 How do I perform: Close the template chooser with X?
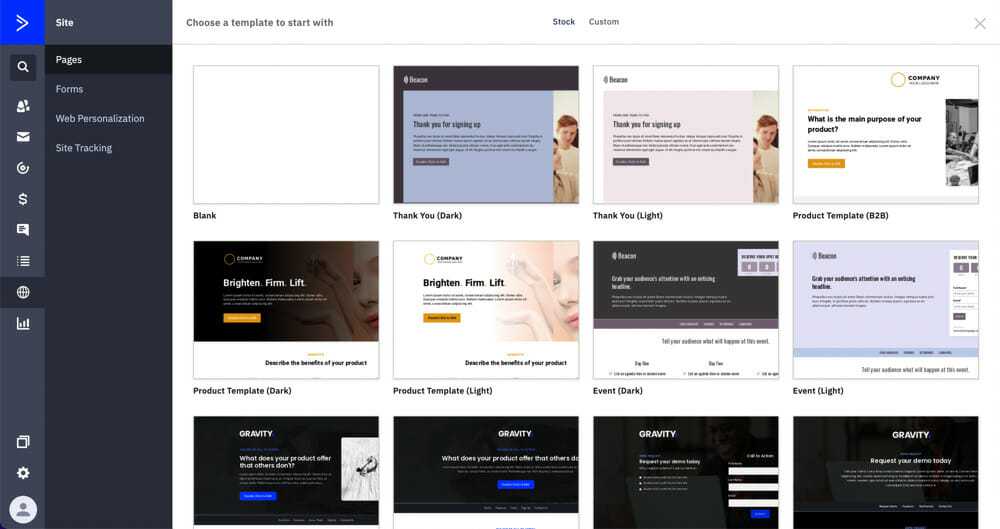point(979,24)
